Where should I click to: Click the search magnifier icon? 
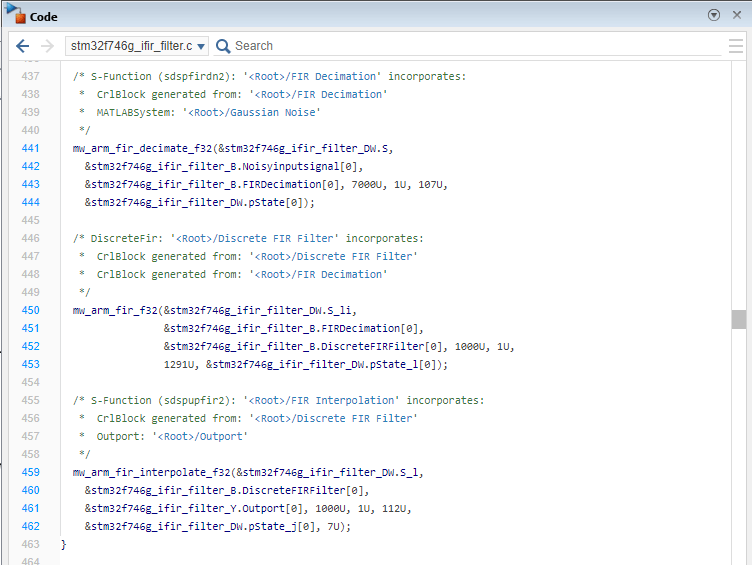pyautogui.click(x=223, y=46)
